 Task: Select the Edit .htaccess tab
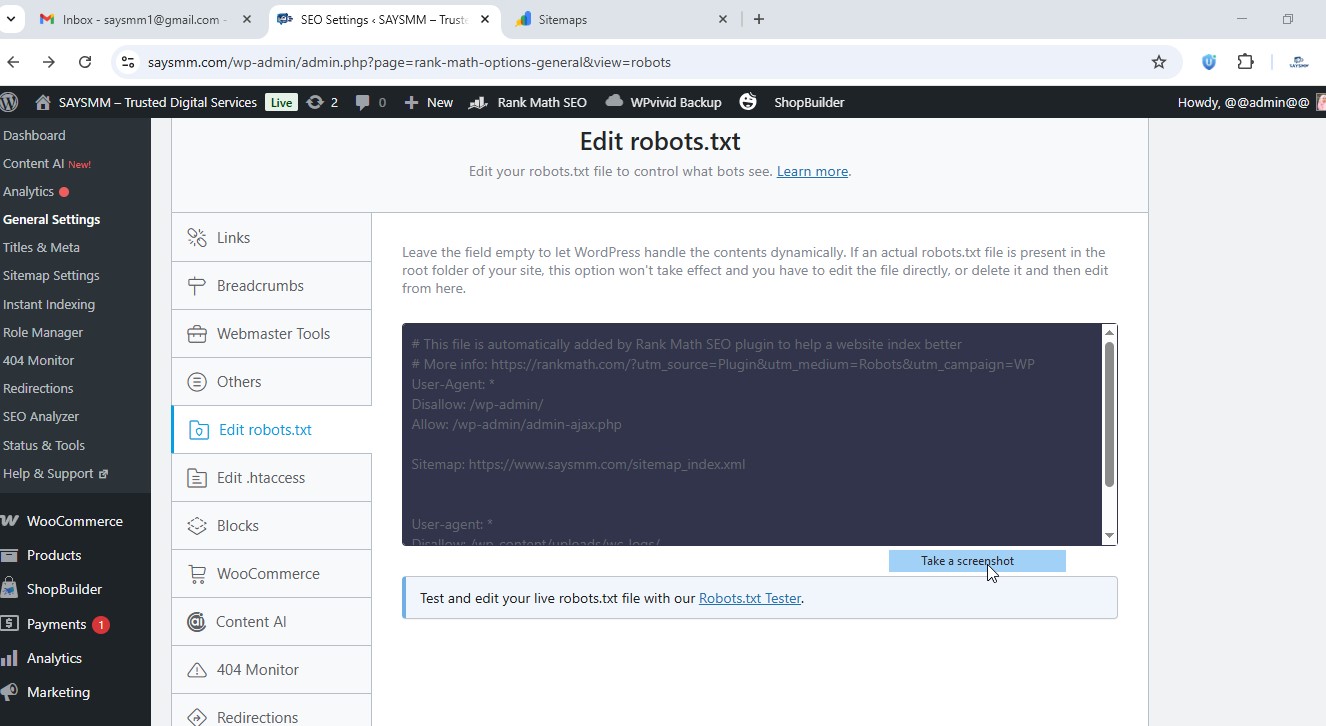pyautogui.click(x=260, y=478)
